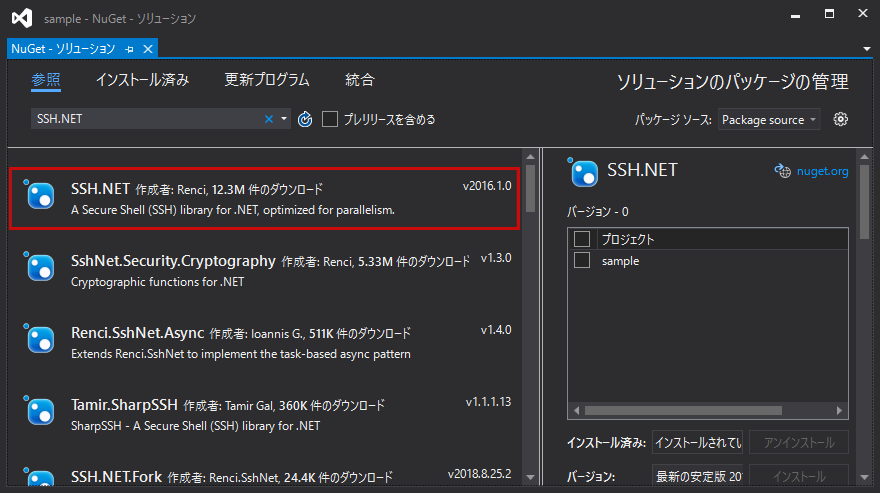
Task: Switch to the インストール済み tab
Action: coord(143,80)
